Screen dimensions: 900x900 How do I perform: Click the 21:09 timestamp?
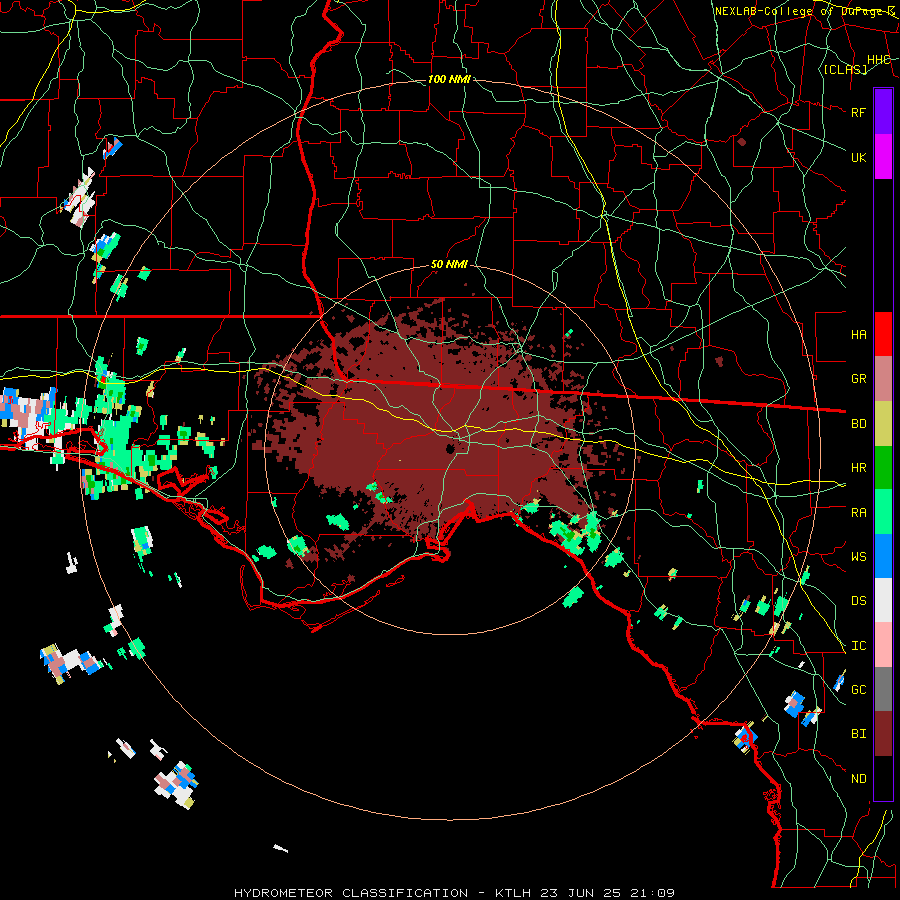tap(654, 893)
